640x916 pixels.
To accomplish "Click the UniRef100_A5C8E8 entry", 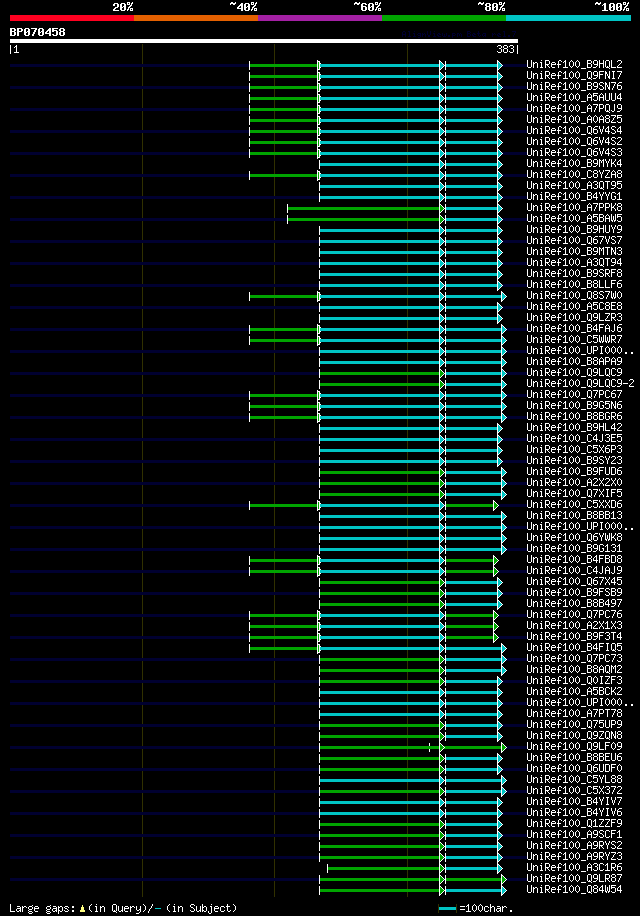I will coord(574,306).
